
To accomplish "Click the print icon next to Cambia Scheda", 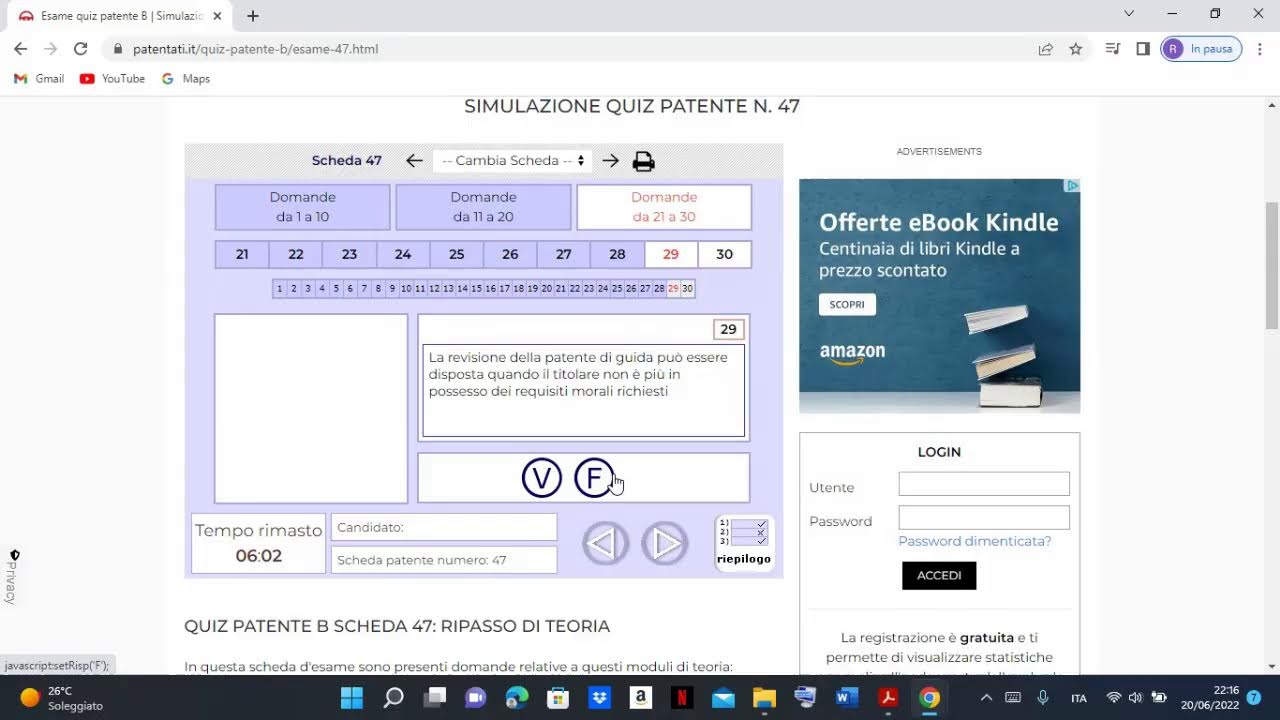I will pos(644,161).
